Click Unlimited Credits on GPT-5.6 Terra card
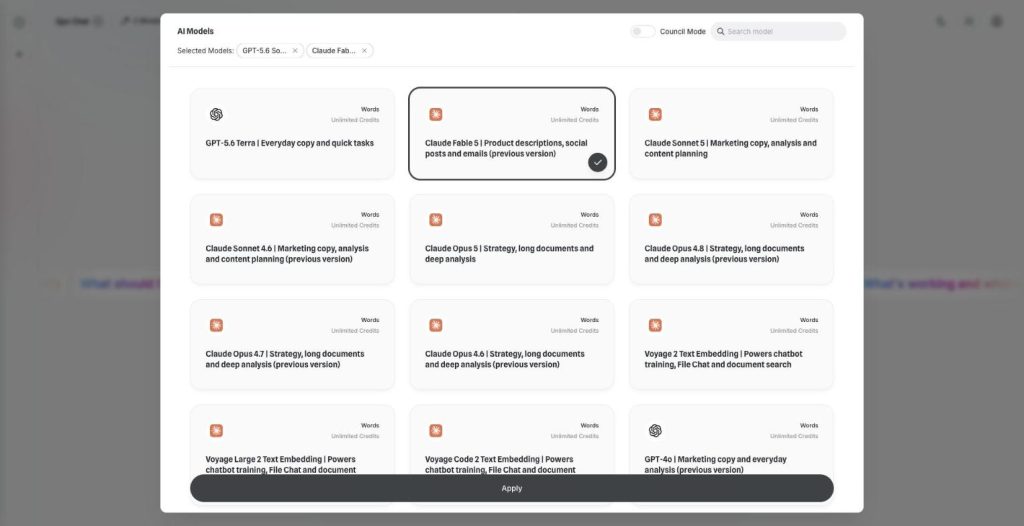The image size is (1024, 526). (355, 120)
